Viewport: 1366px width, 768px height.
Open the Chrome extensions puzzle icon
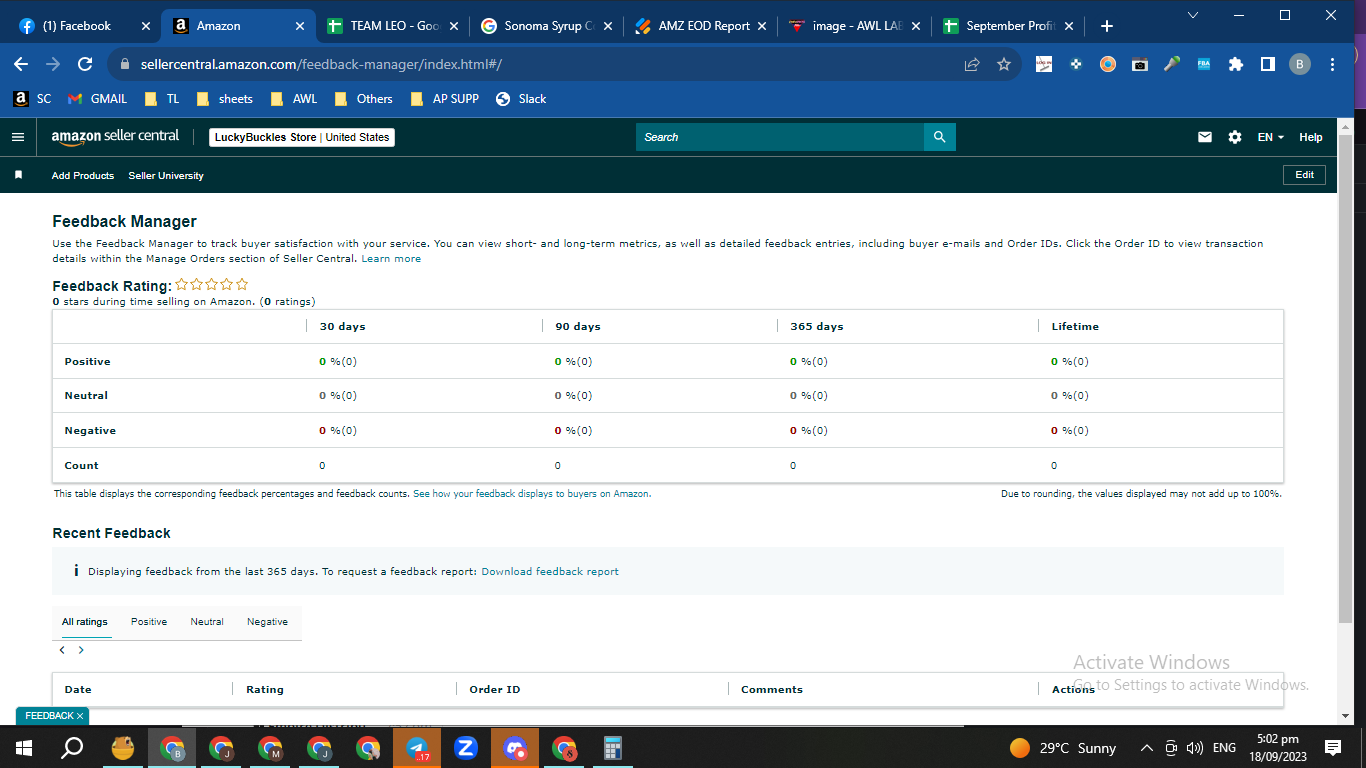tap(1236, 64)
